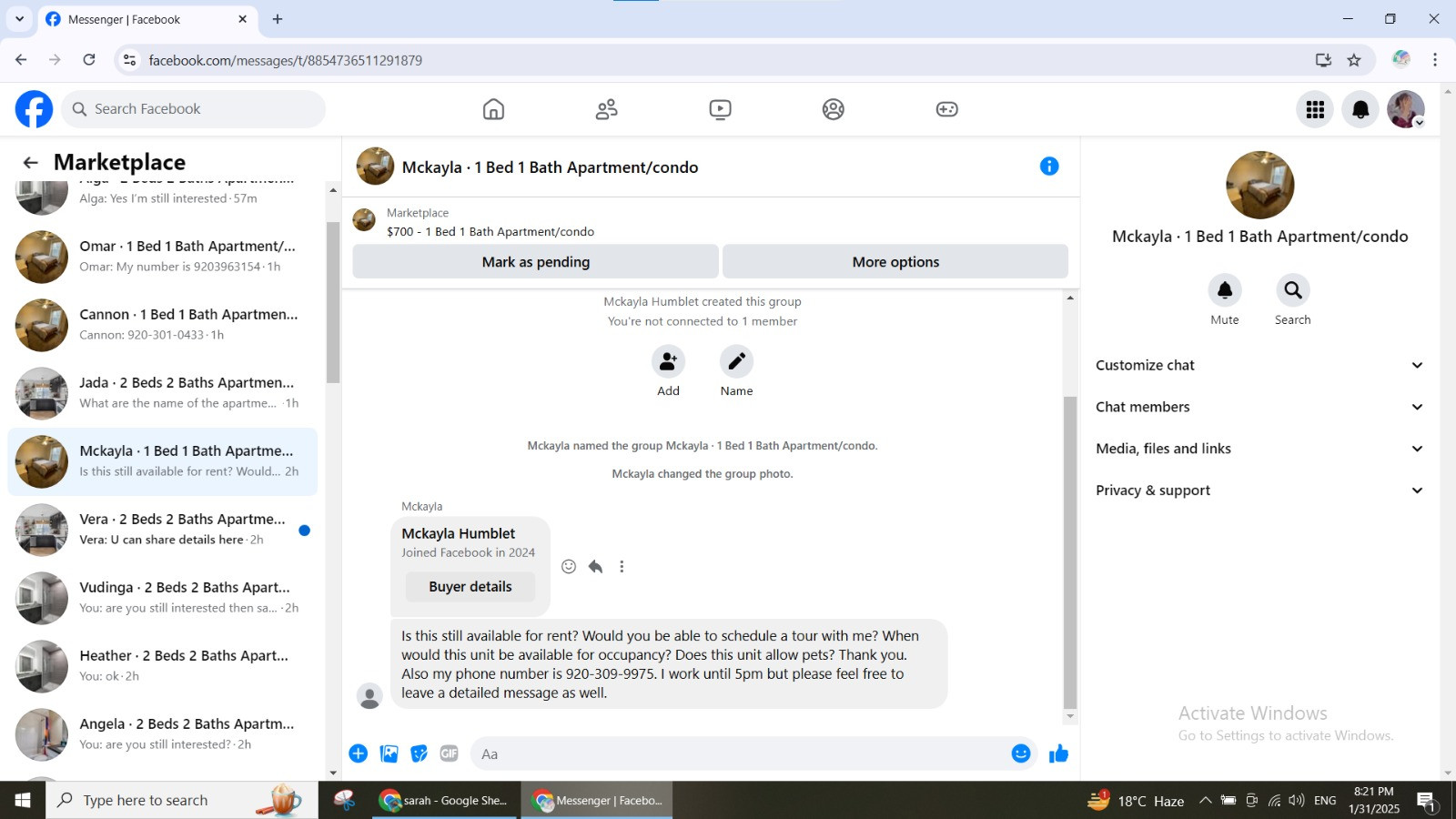Open the Windows notification center icon
The height and width of the screenshot is (819, 1456).
[1426, 801]
